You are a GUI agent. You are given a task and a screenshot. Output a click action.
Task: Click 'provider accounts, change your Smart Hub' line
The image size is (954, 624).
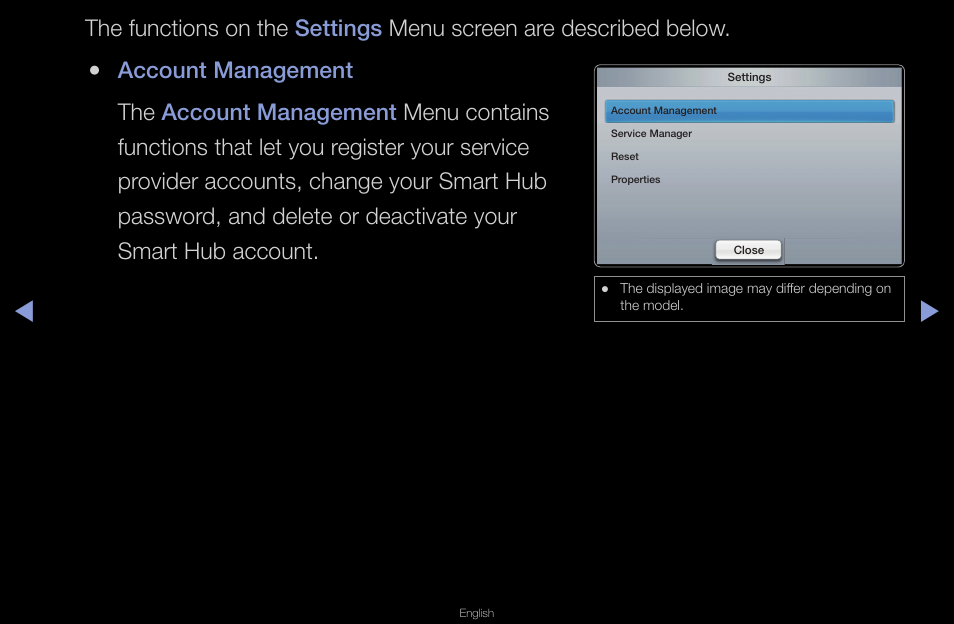pos(332,182)
